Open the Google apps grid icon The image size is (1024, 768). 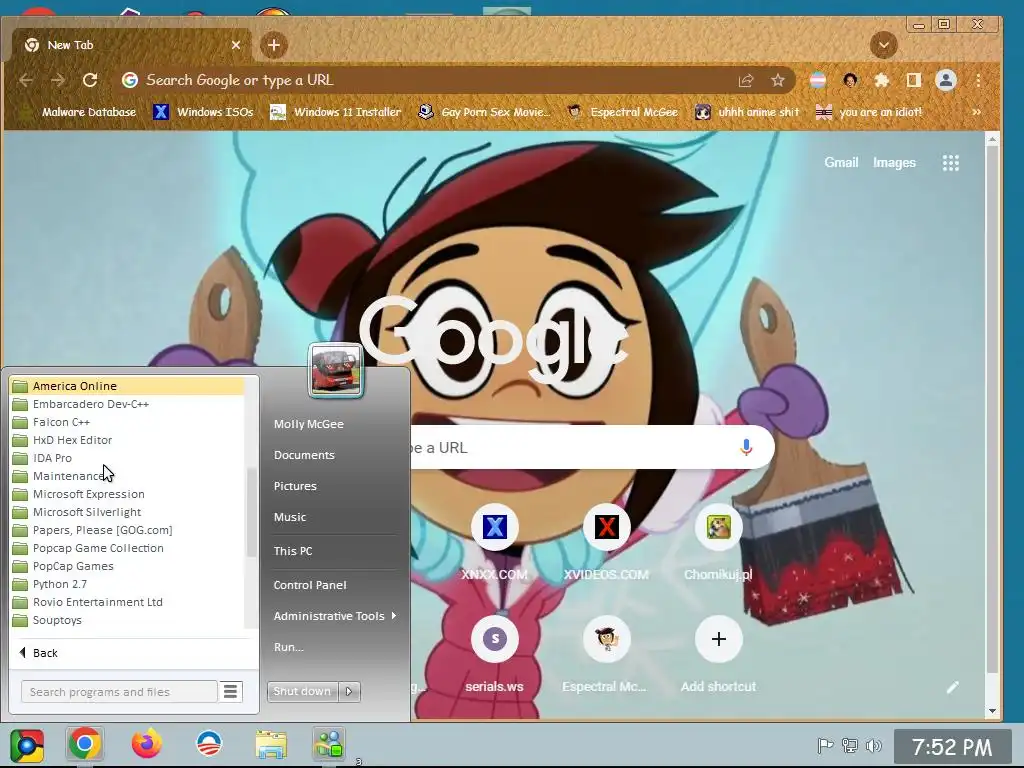[x=951, y=163]
